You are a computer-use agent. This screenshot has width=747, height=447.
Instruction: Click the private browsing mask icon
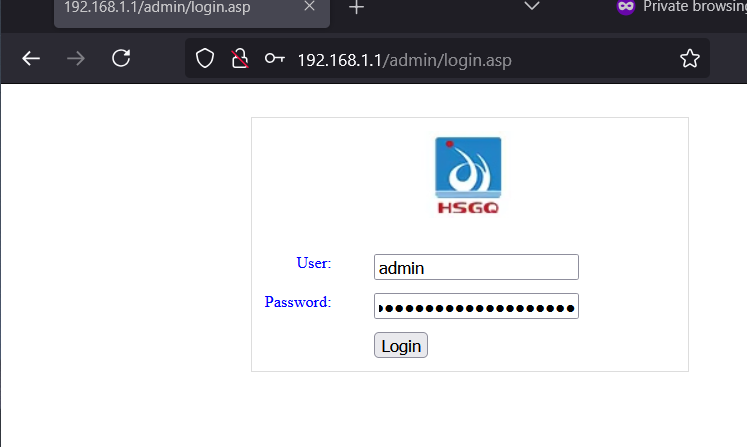click(x=626, y=7)
